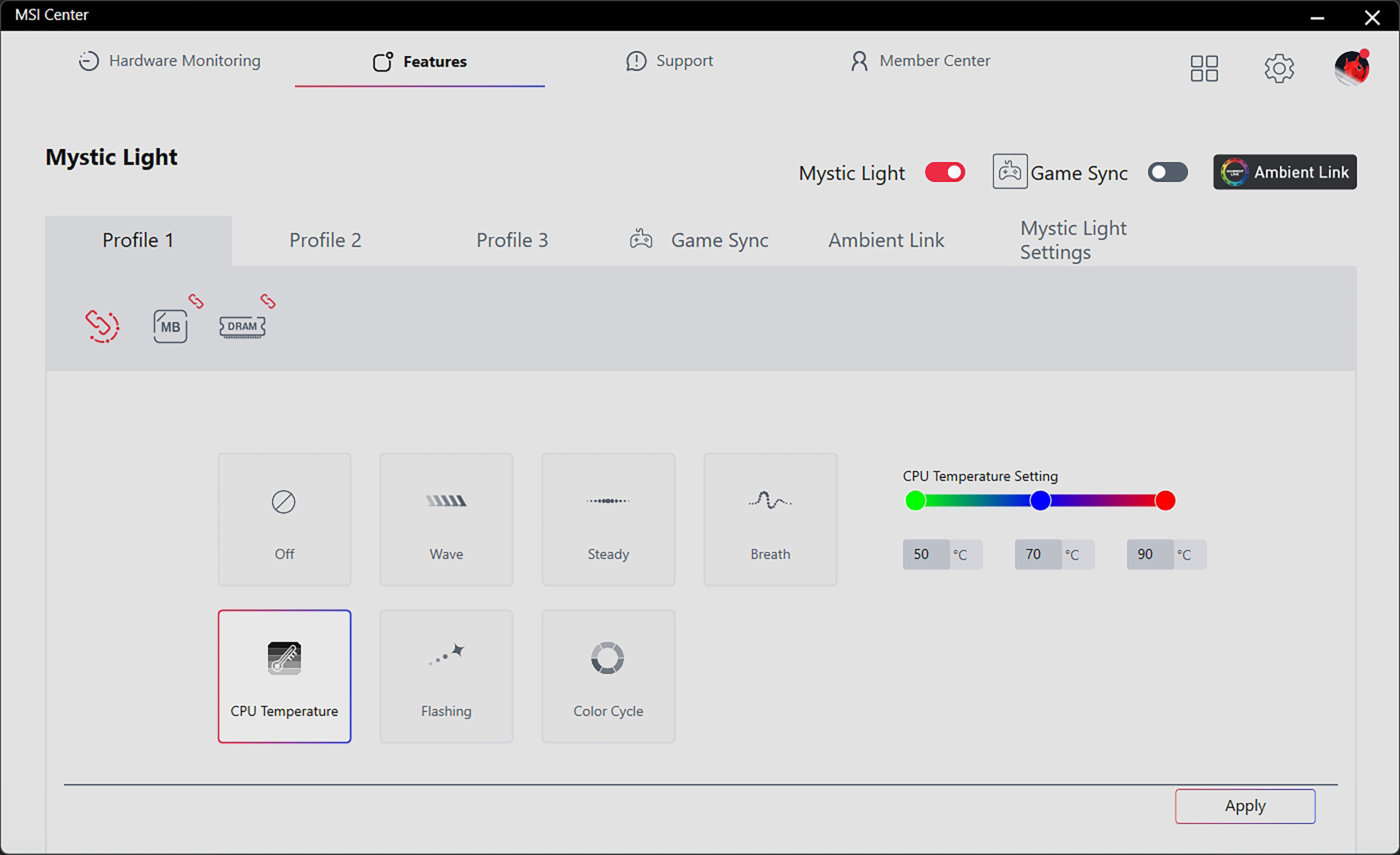This screenshot has height=855, width=1400.
Task: Open settings via the gear icon
Action: [x=1279, y=69]
